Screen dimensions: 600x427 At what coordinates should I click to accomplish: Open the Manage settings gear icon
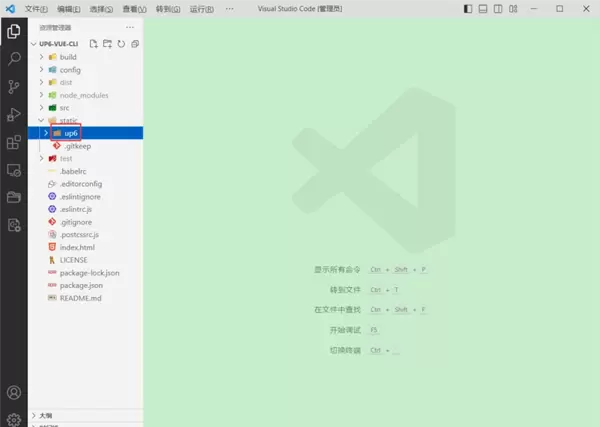pyautogui.click(x=14, y=419)
